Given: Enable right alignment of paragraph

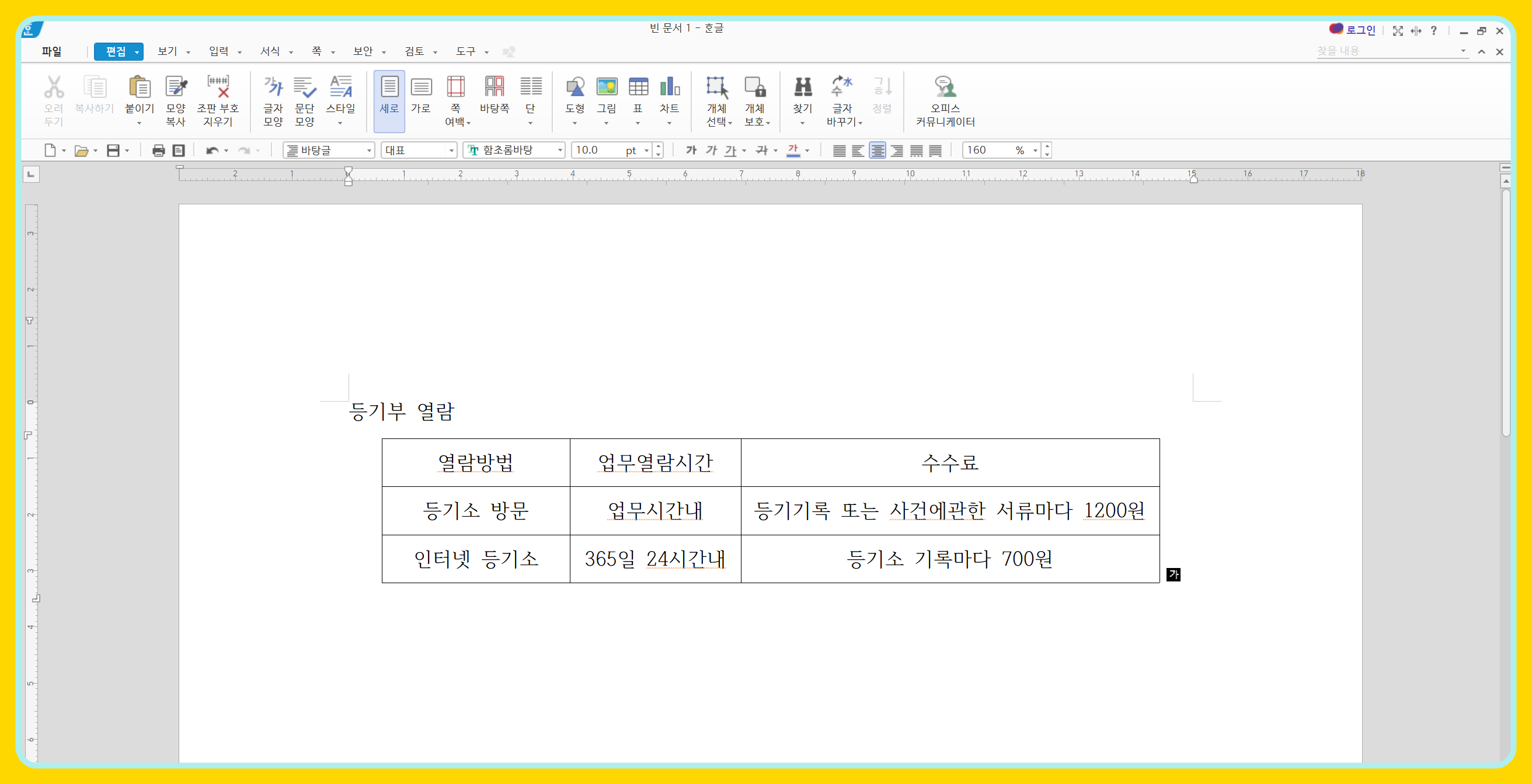Looking at the screenshot, I should 897,151.
